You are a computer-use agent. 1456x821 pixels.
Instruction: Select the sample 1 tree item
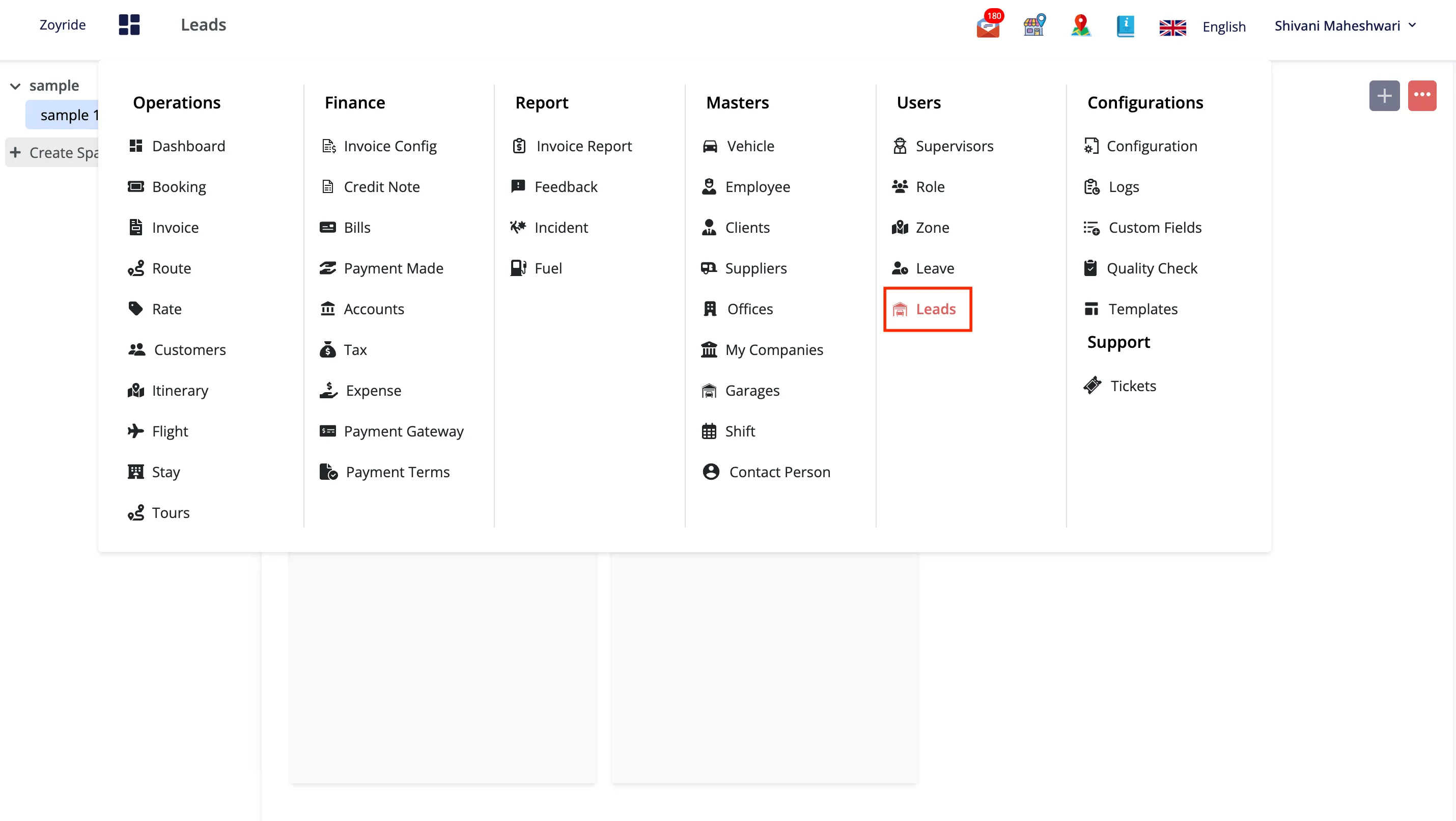pyautogui.click(x=62, y=115)
